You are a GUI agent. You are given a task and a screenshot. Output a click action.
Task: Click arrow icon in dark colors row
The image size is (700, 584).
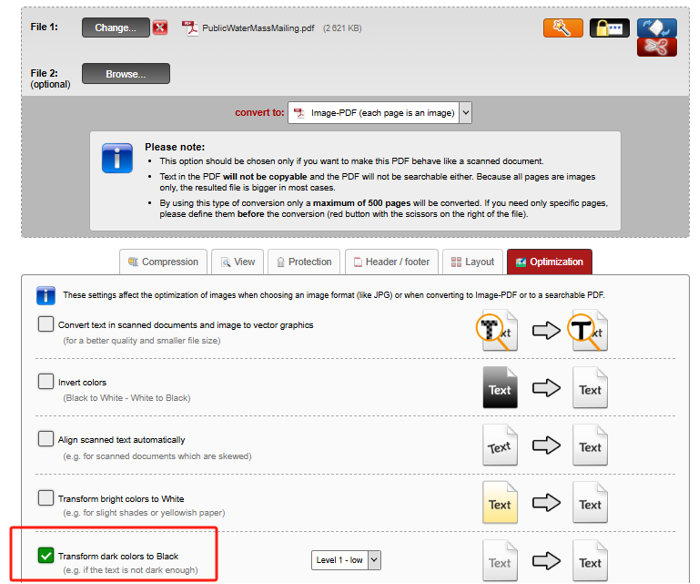pos(546,561)
